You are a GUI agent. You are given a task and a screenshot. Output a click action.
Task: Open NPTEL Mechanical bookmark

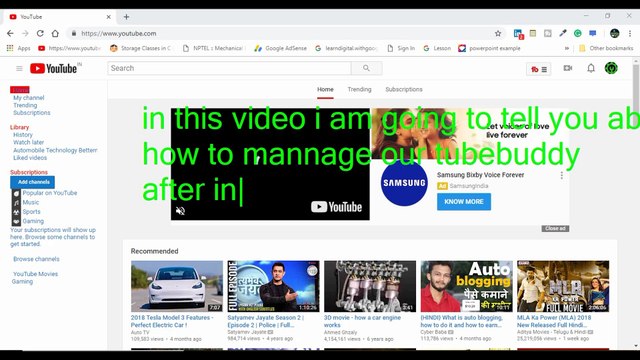pyautogui.click(x=213, y=48)
